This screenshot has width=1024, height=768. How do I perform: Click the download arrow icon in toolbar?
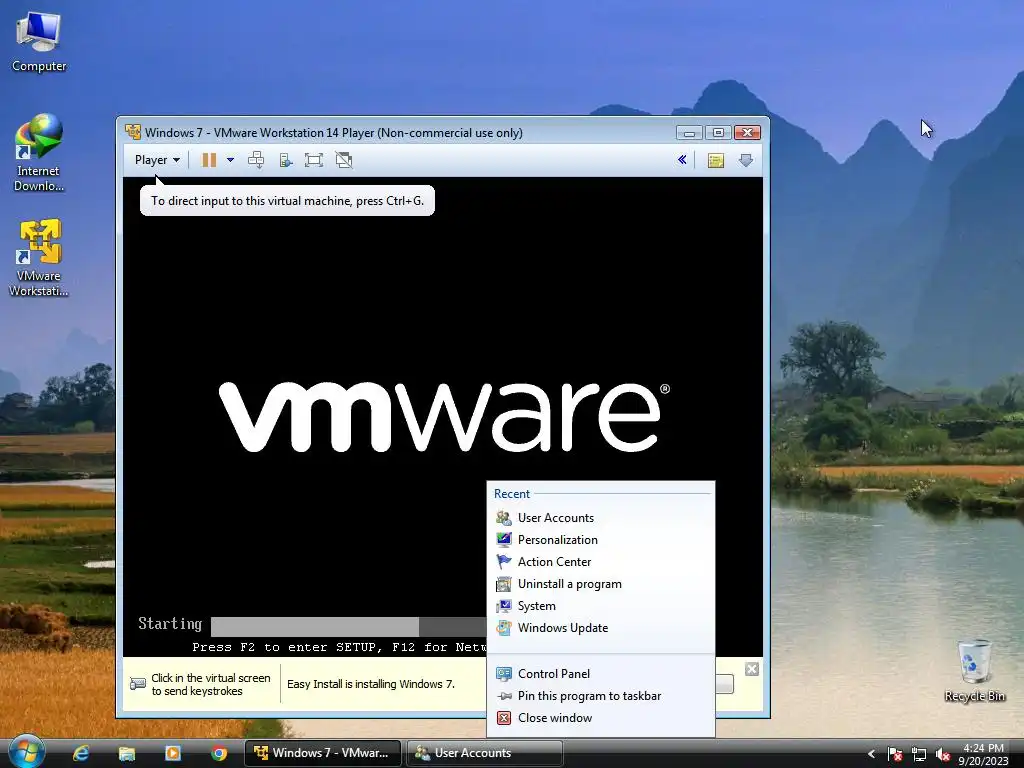tap(746, 160)
